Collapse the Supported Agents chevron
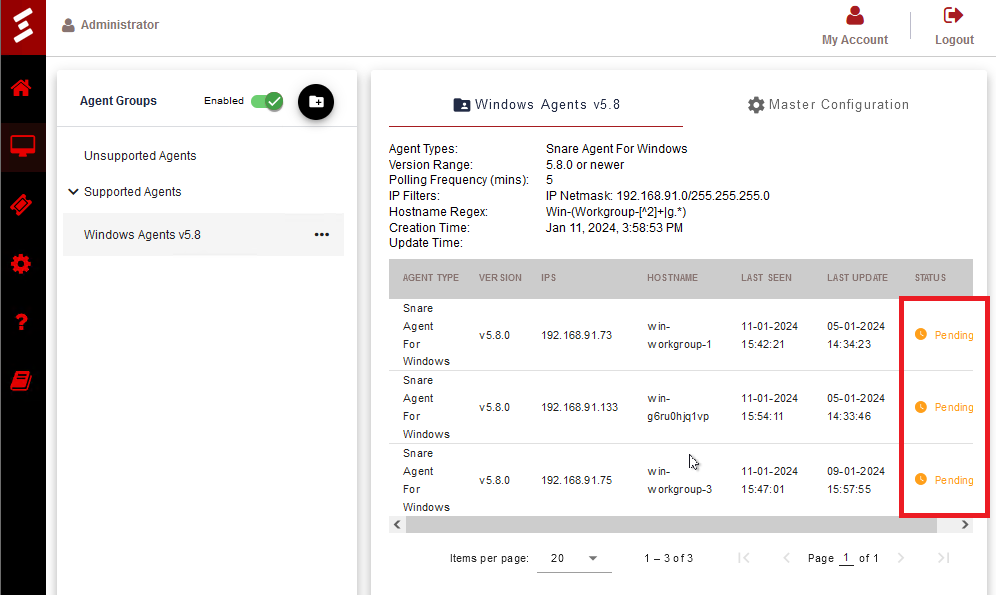Viewport: 996px width, 595px height. [x=73, y=191]
